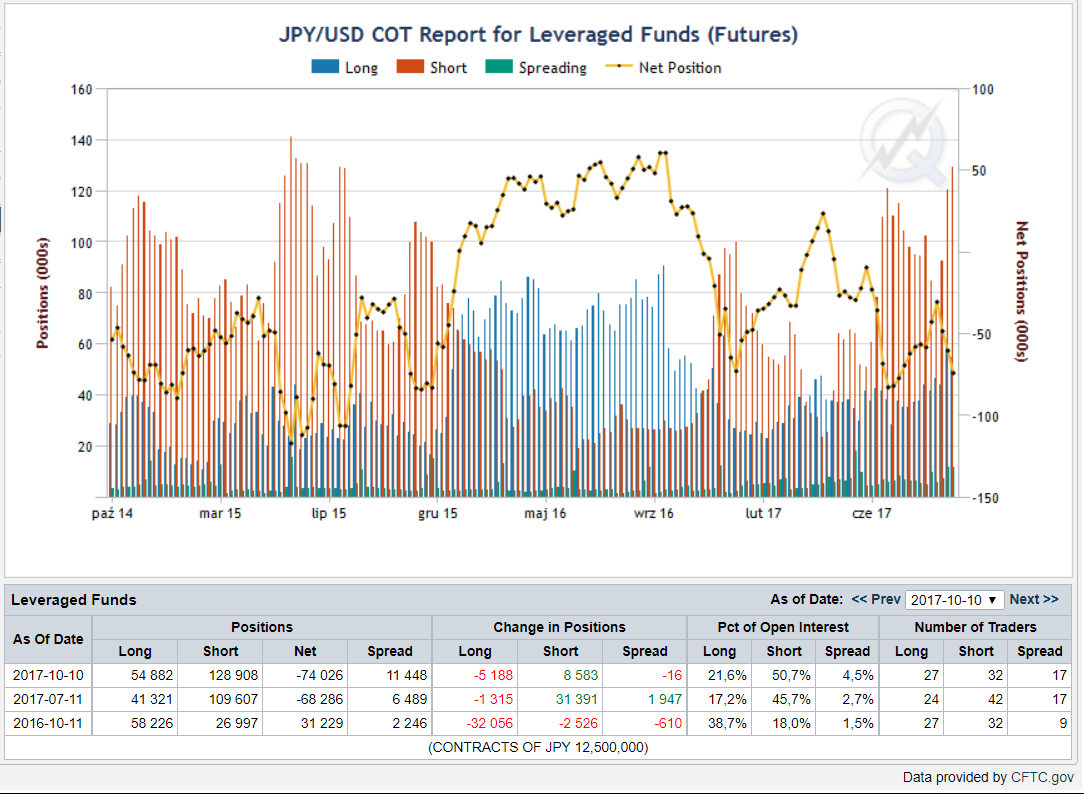Screen dimensions: 1084x794
Task: Go to previous report with << Prev
Action: [876, 599]
